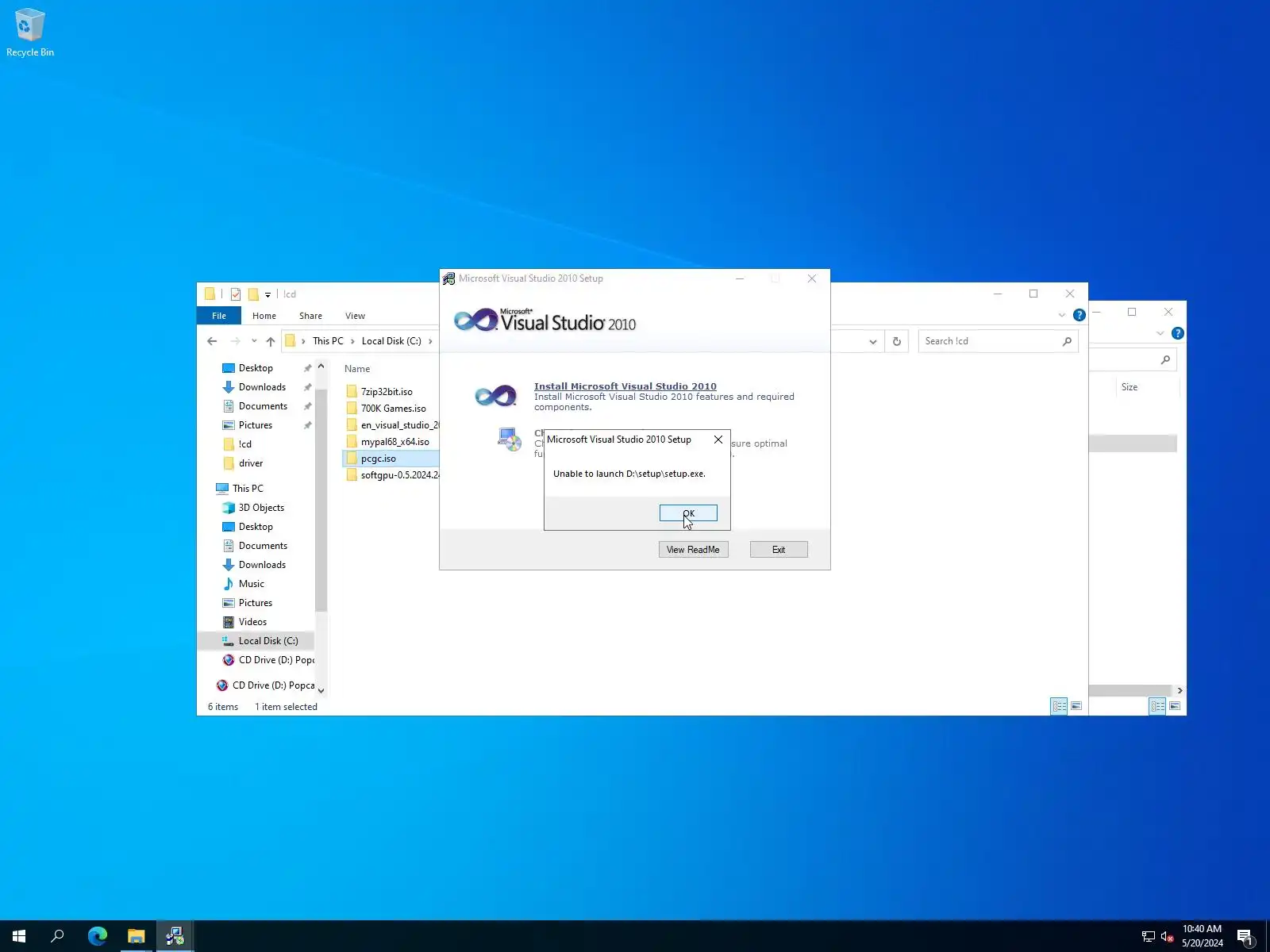Launch Microsoft Edge from the taskbar
This screenshot has width=1270, height=952.
coord(98,936)
